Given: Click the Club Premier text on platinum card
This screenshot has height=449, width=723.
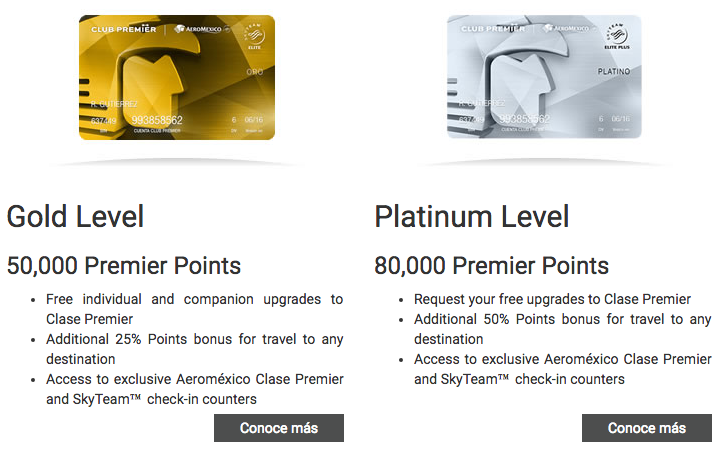Looking at the screenshot, I should coord(493,29).
